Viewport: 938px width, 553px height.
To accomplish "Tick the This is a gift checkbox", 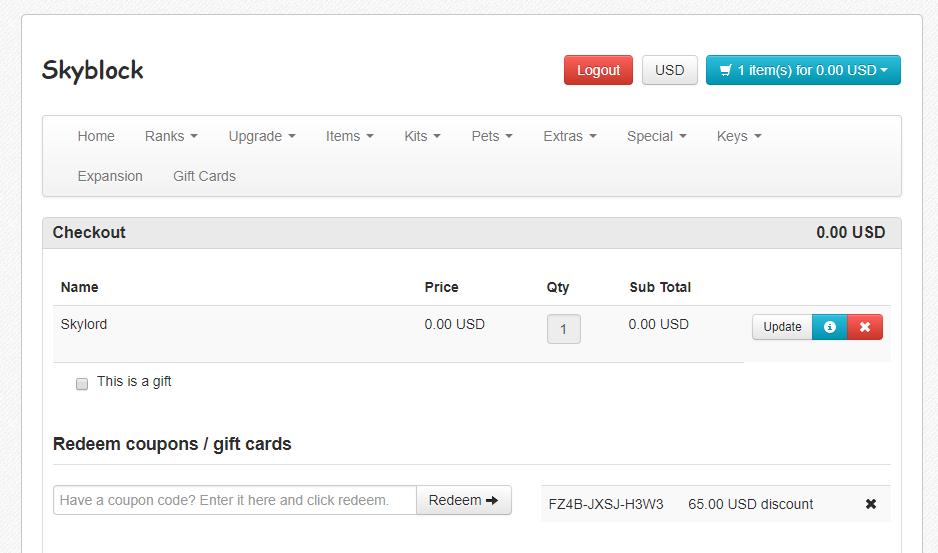I will (82, 384).
